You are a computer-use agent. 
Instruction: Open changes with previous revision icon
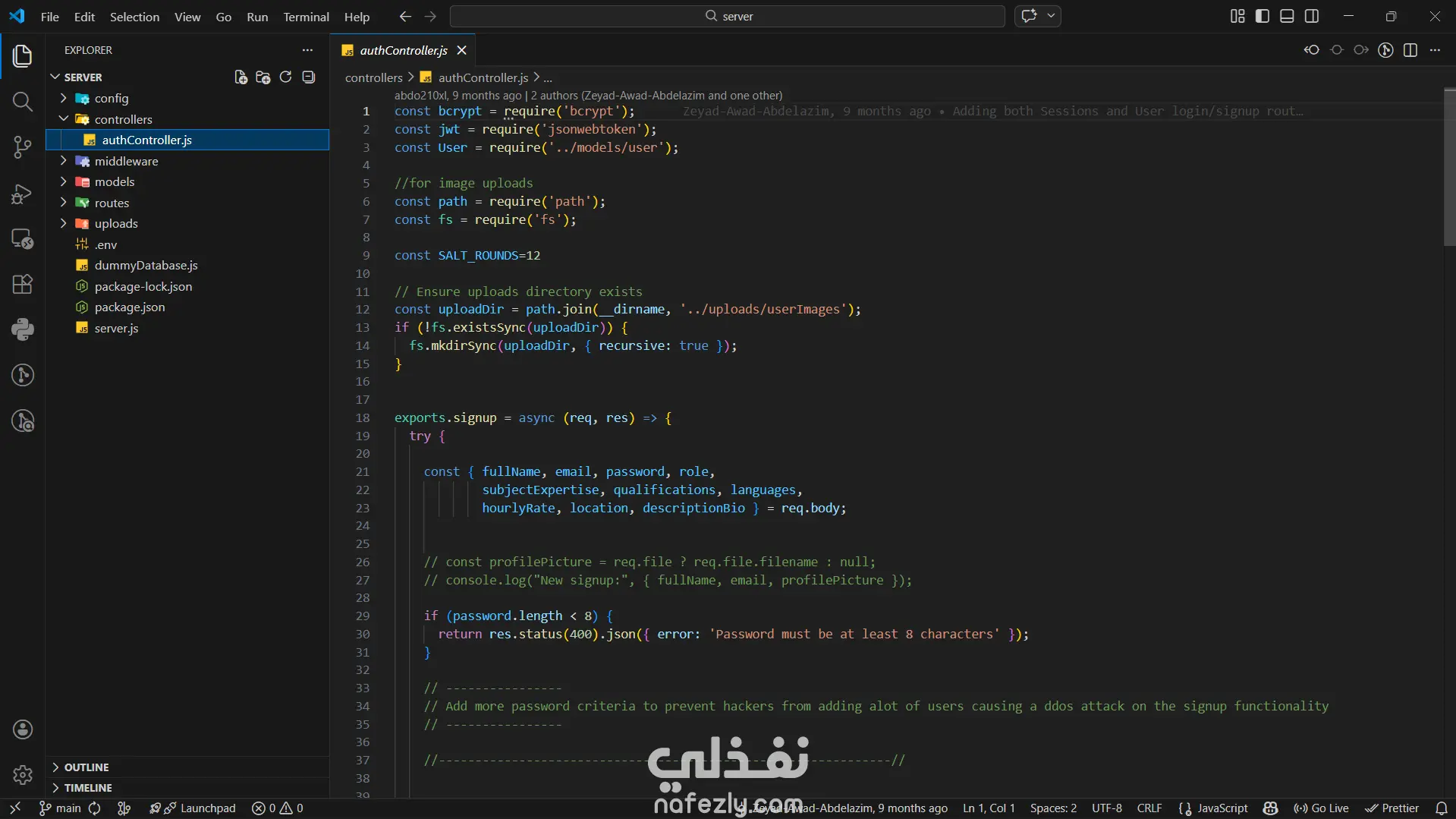click(x=1312, y=50)
